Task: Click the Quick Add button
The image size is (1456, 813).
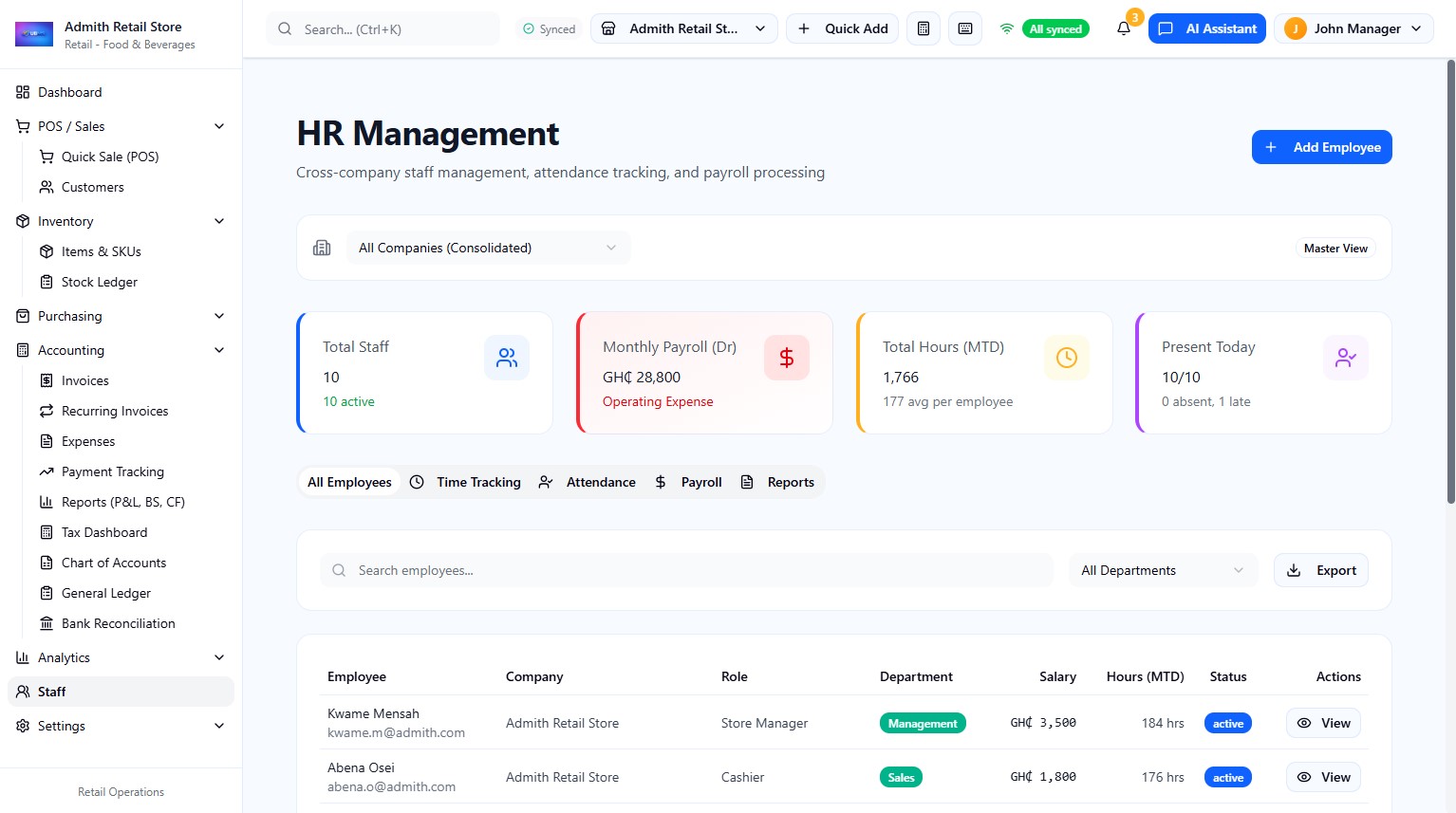Action: 842,28
